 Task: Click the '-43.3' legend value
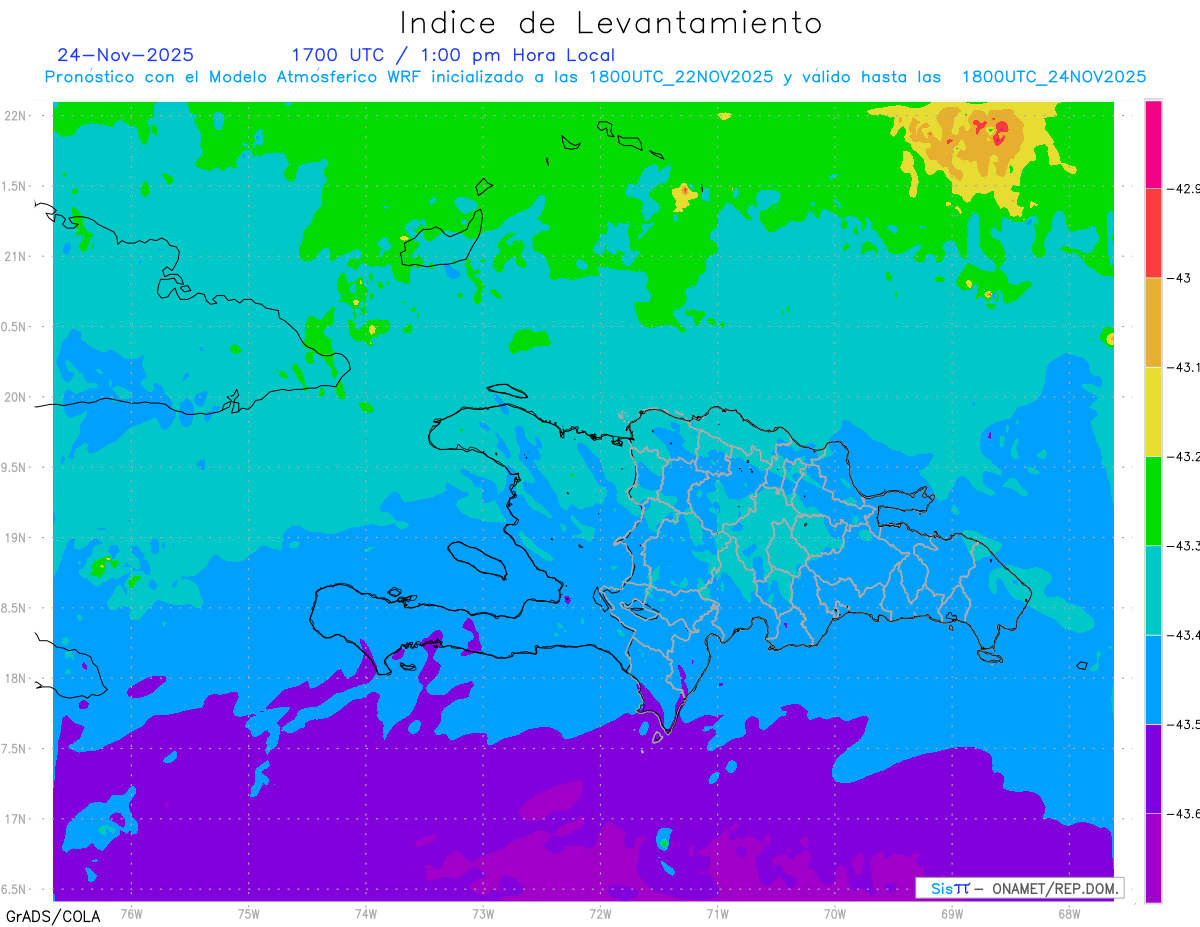pos(1184,545)
